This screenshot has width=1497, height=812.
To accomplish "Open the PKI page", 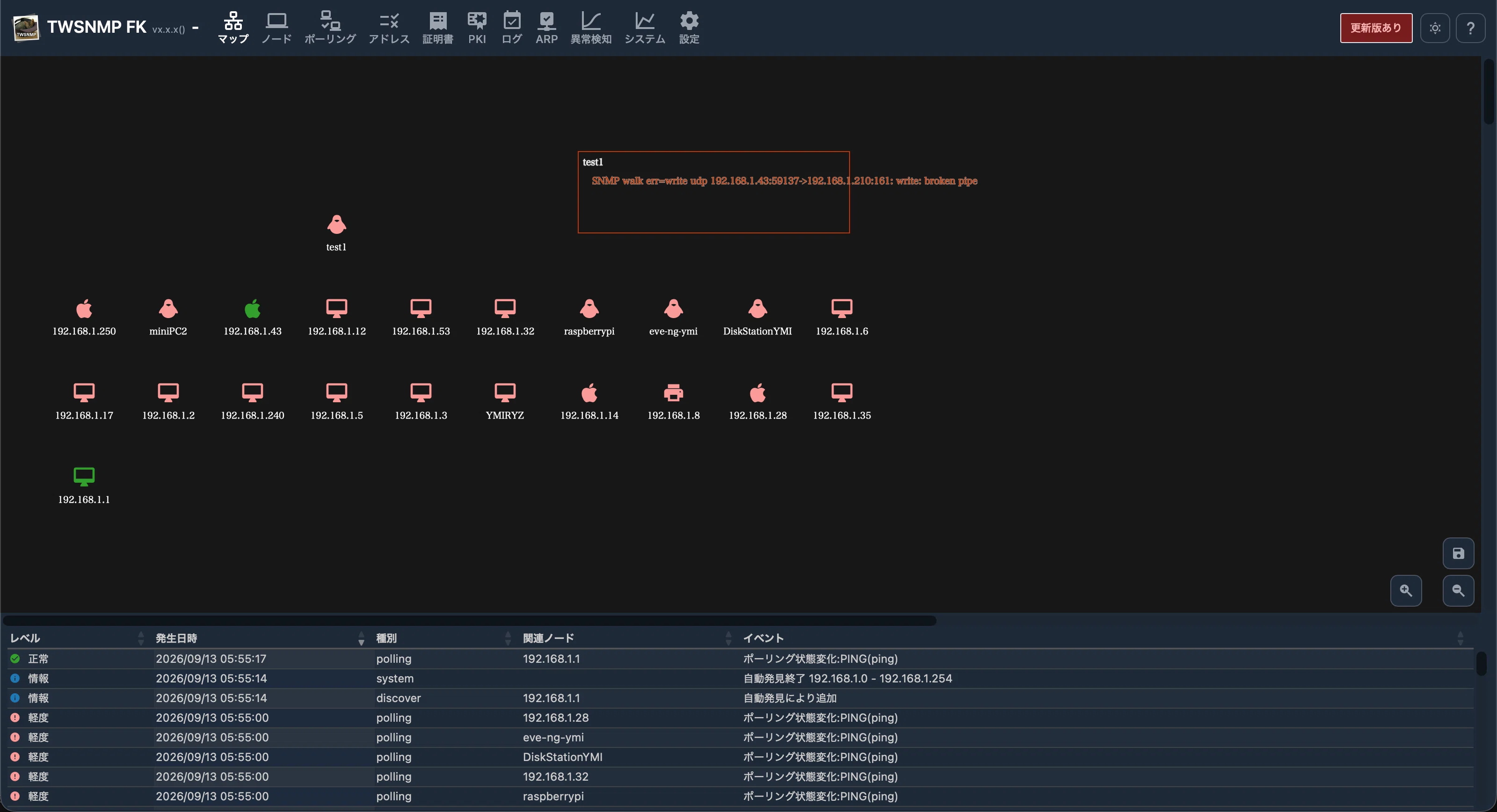I will point(477,27).
